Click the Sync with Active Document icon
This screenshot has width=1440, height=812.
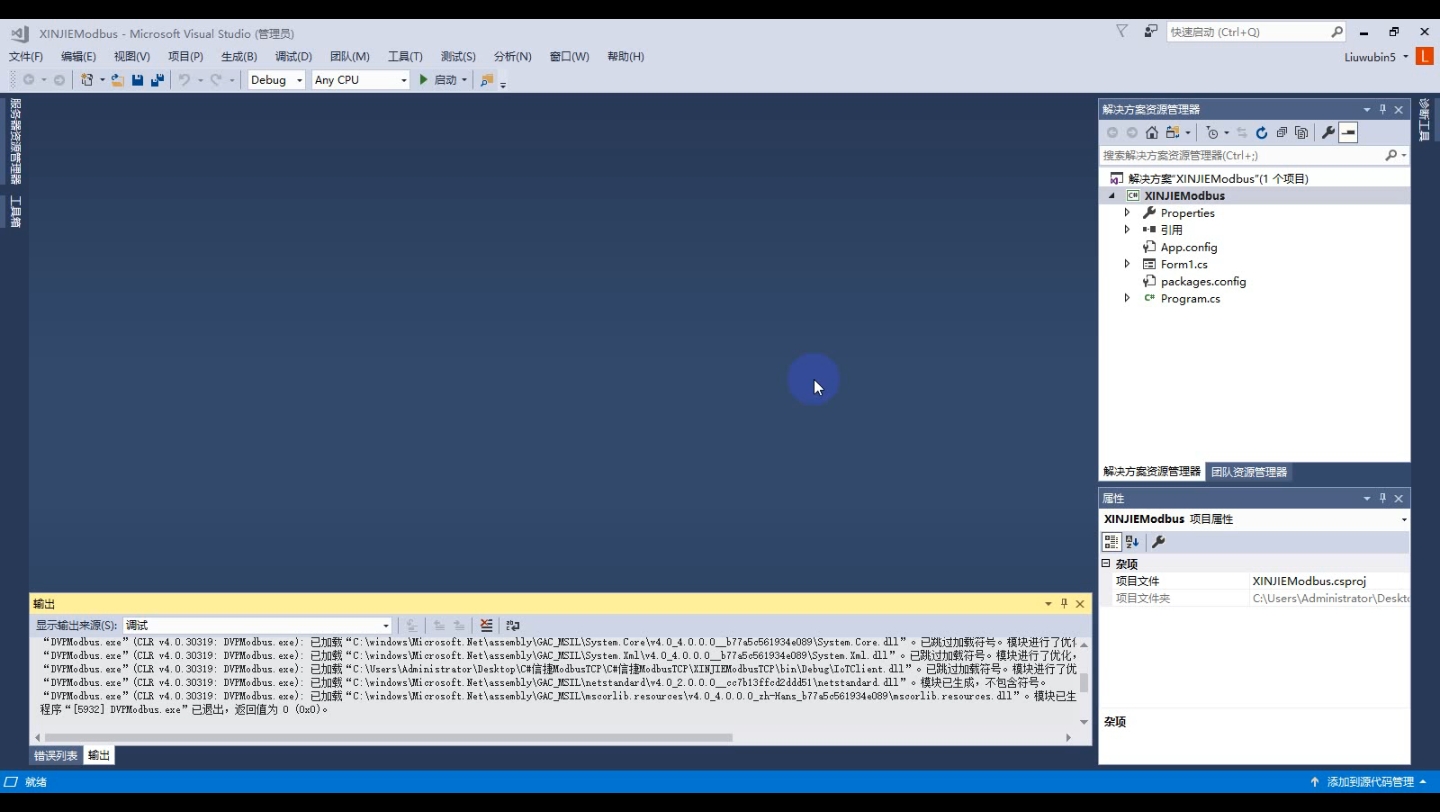pos(1241,132)
